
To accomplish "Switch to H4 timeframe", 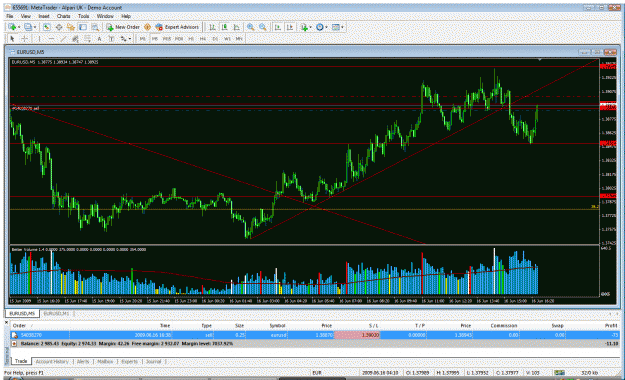I will tap(203, 39).
